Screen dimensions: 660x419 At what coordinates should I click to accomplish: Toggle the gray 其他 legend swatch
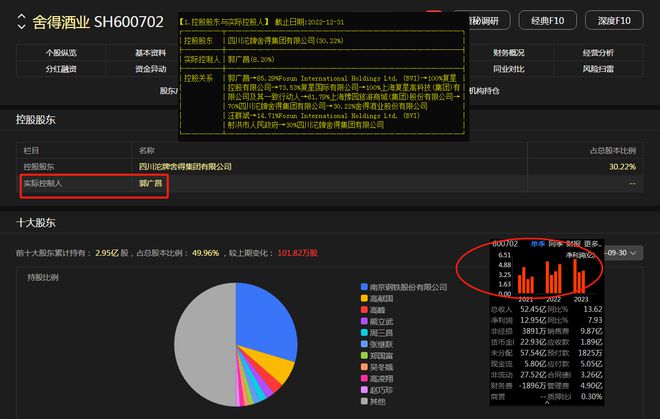click(x=365, y=401)
